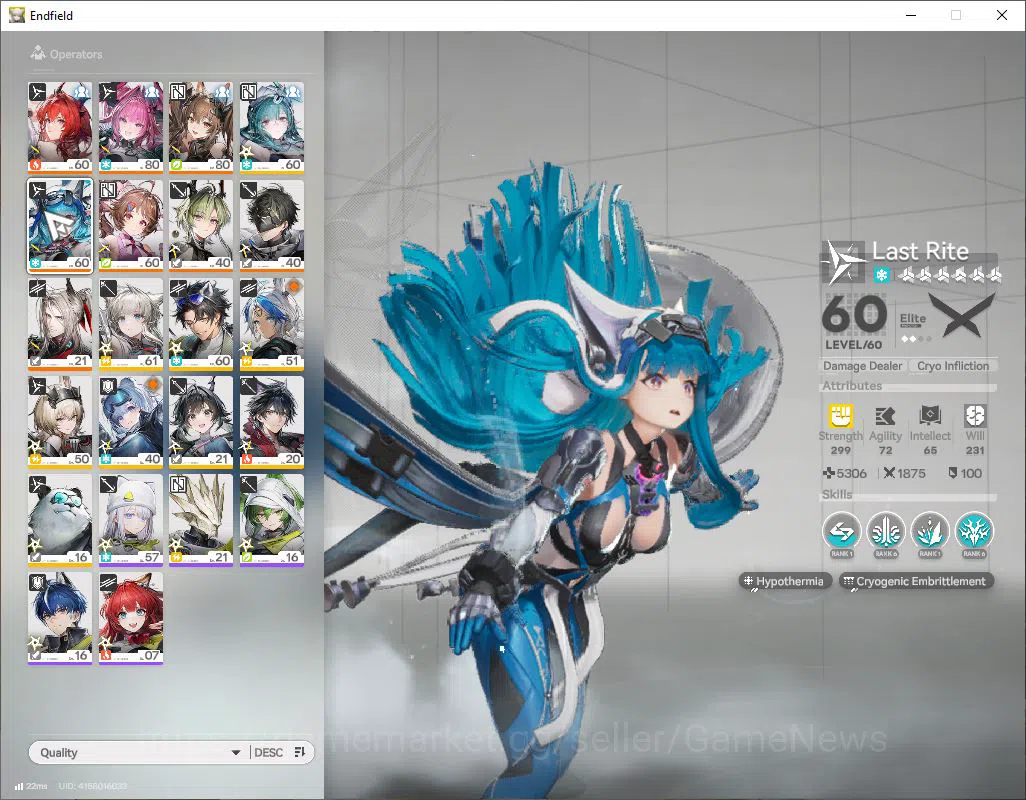Click the defense shield icon beside 100
The height and width of the screenshot is (800, 1026).
(x=953, y=472)
